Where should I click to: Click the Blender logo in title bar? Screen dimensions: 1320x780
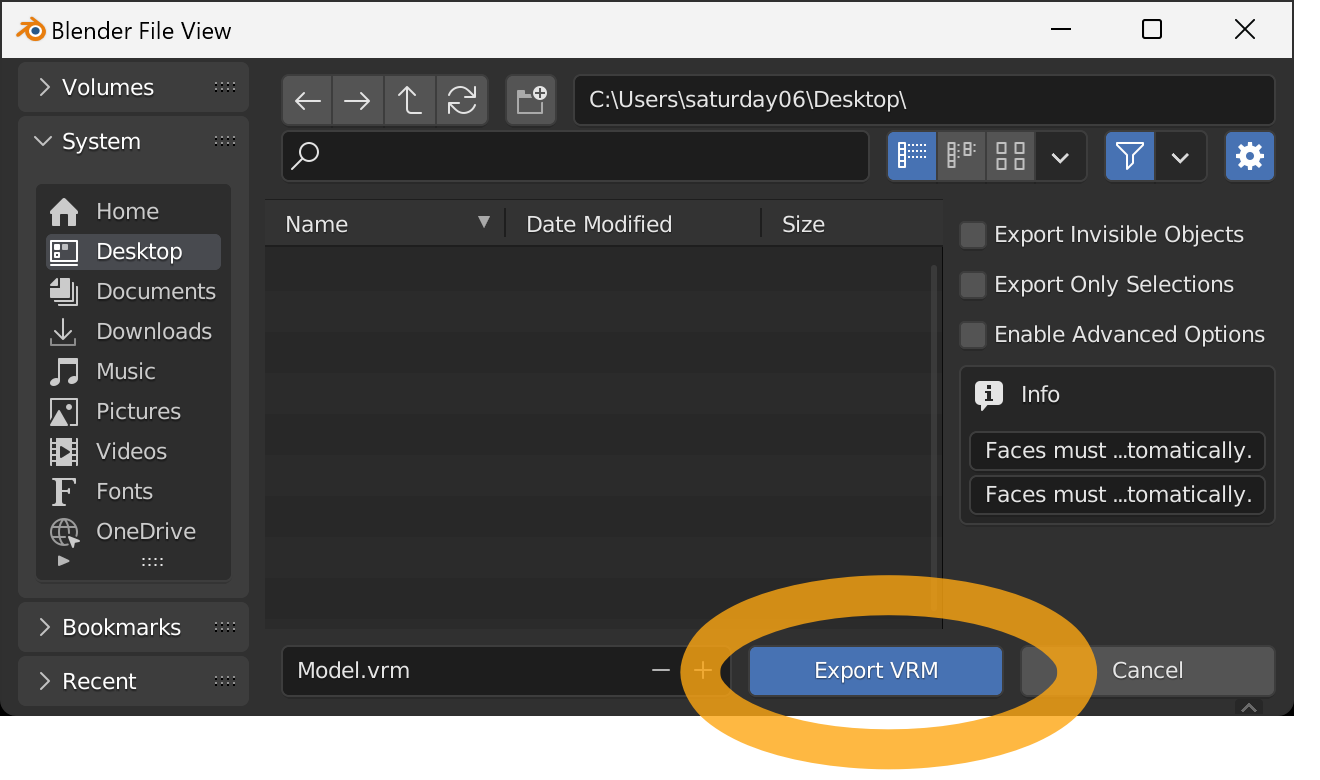pyautogui.click(x=31, y=29)
